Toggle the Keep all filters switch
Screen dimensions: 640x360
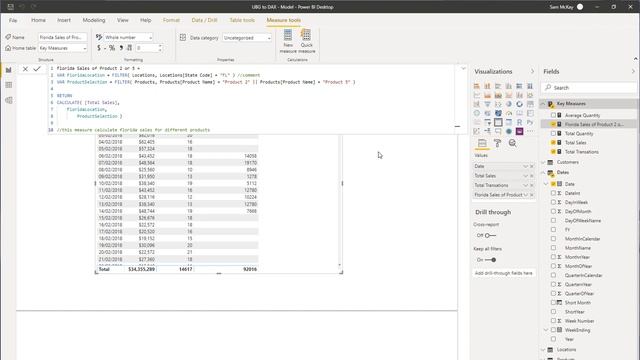tap(490, 260)
